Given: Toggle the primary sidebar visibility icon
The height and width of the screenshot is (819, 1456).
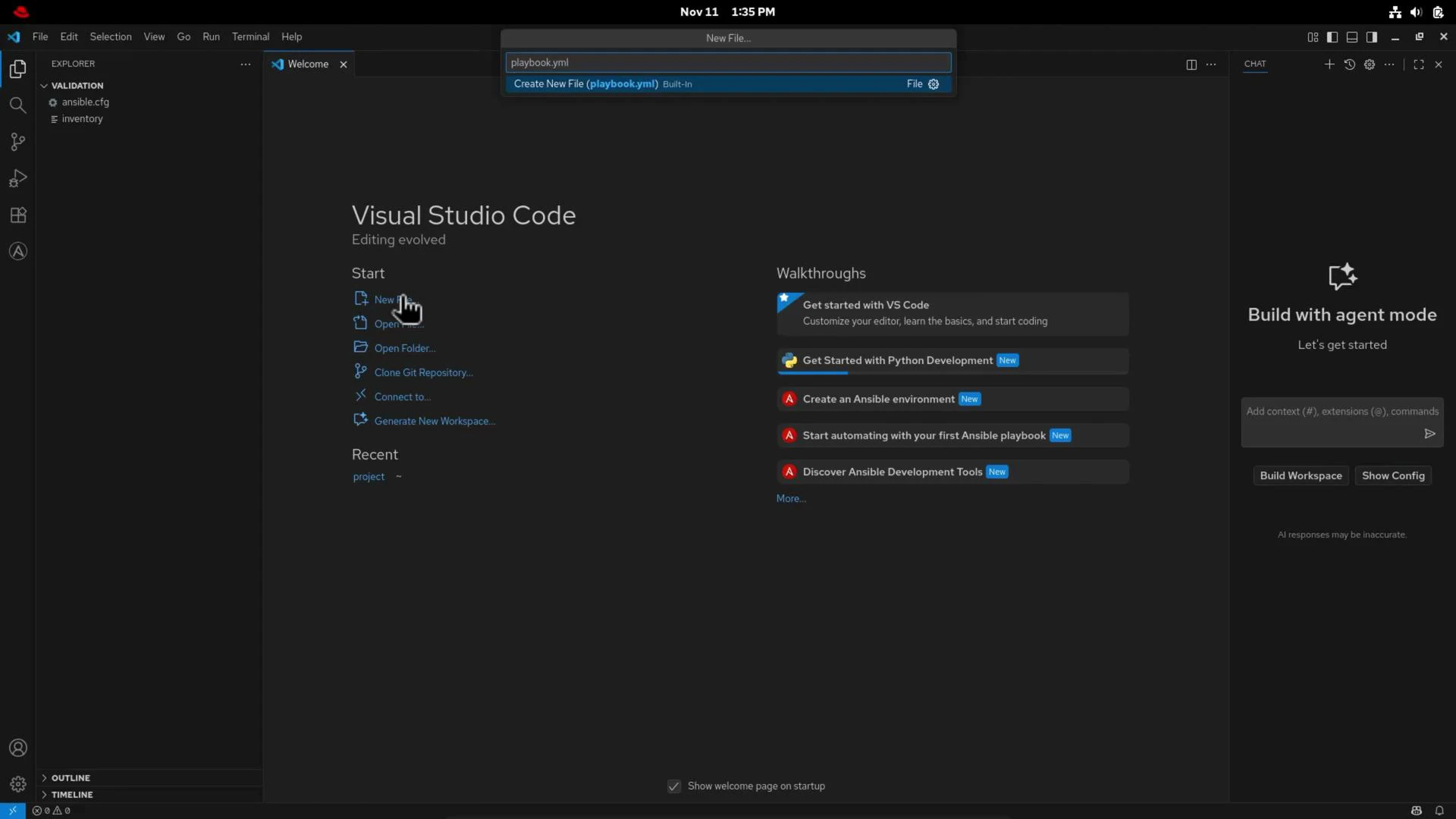Looking at the screenshot, I should point(1332,36).
